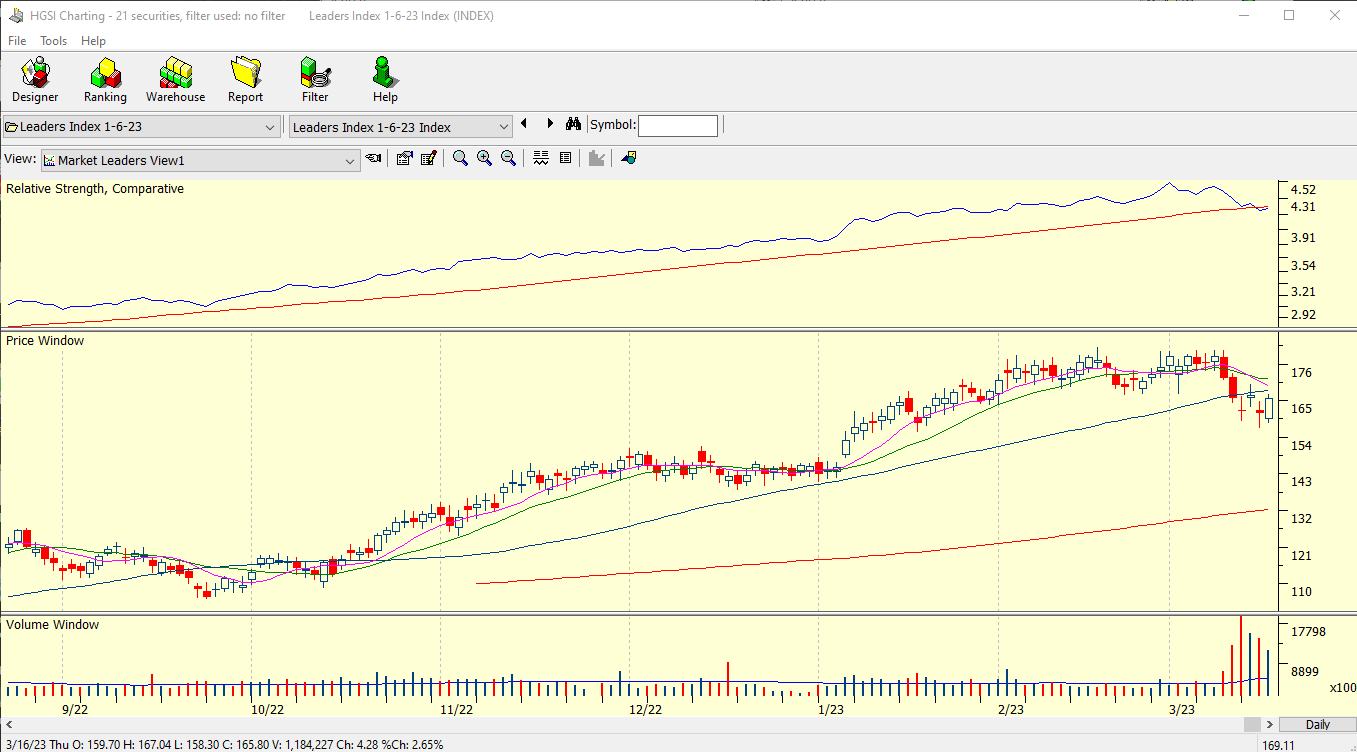
Task: Open the Designer tool
Action: click(35, 80)
